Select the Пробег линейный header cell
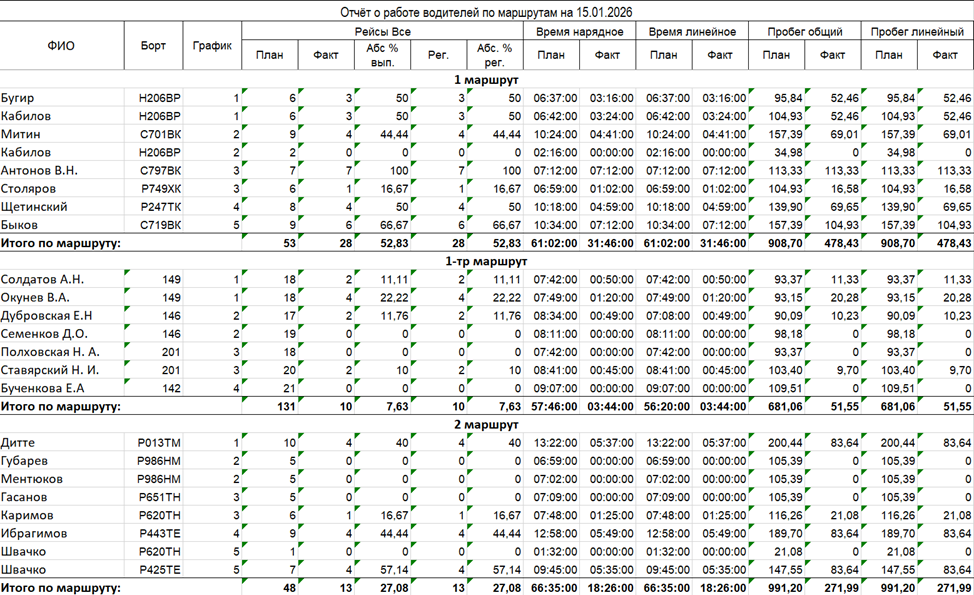The image size is (974, 595). pyautogui.click(x=917, y=32)
